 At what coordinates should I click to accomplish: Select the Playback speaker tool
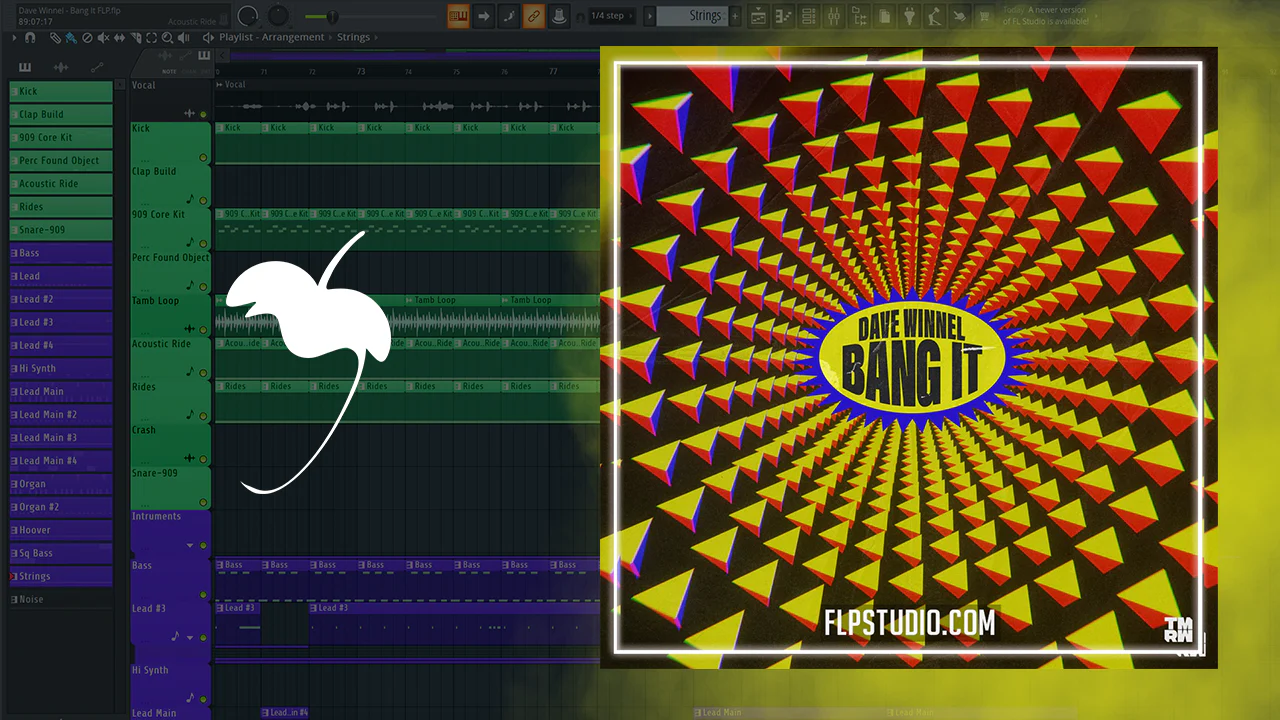coord(185,38)
